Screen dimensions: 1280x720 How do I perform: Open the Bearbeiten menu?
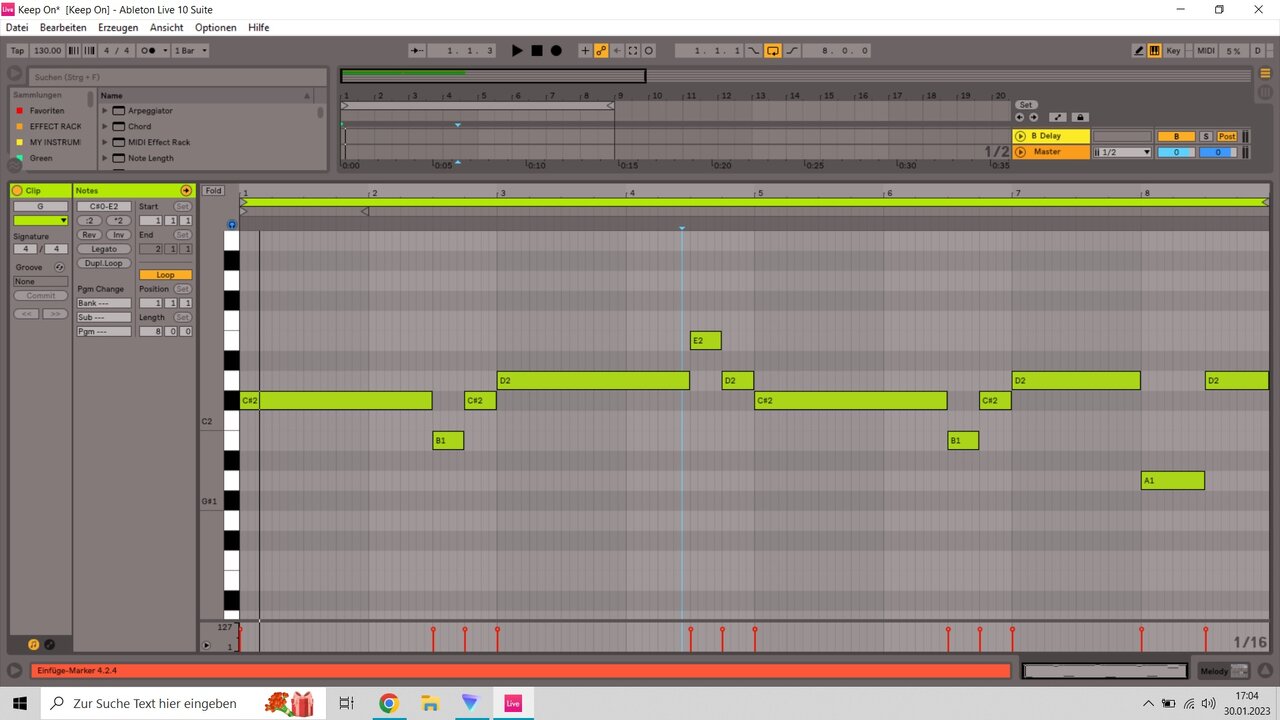coord(63,27)
